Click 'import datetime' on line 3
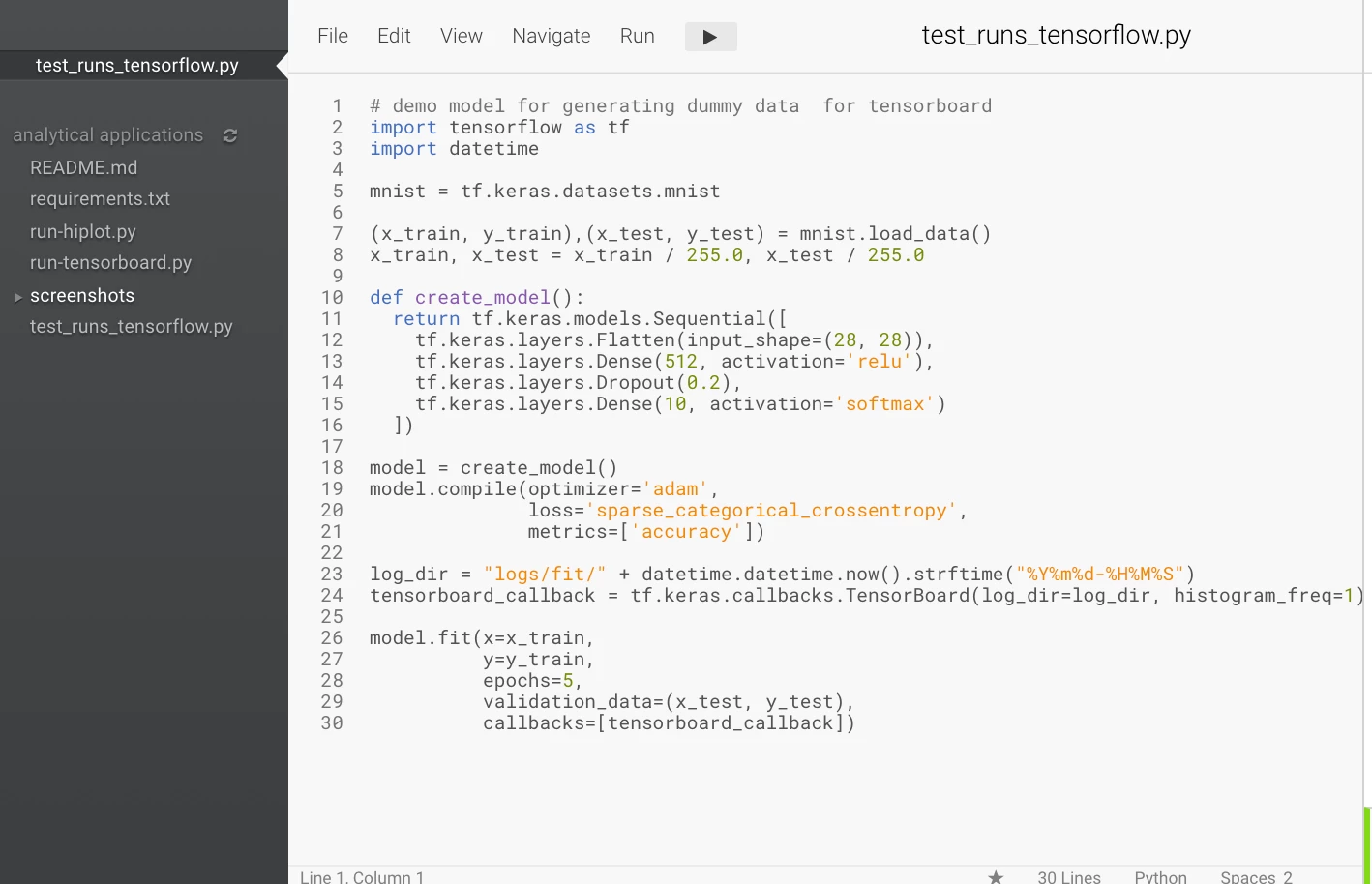Screen dimensions: 1372x884 [454, 149]
